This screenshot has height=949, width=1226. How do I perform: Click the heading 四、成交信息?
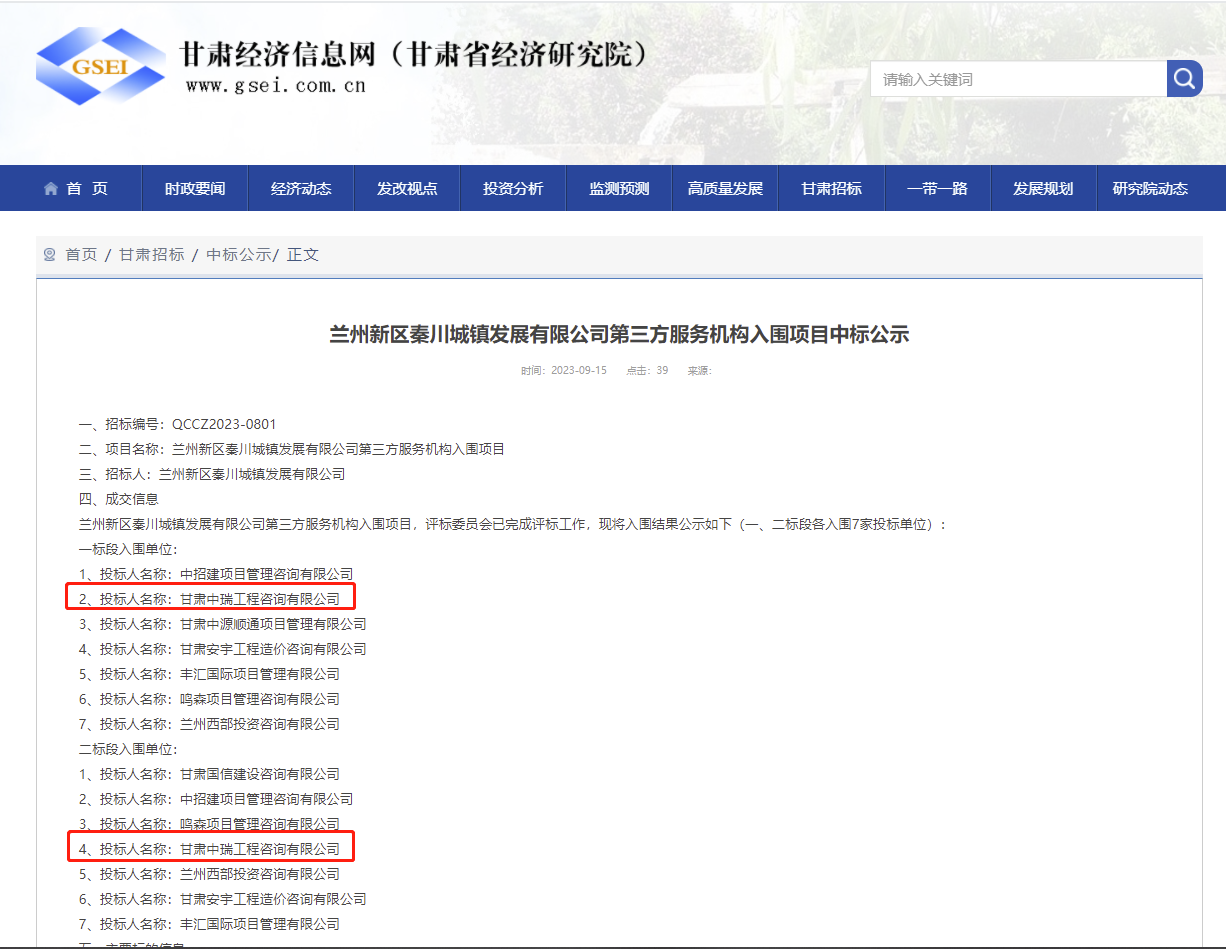[x=119, y=499]
